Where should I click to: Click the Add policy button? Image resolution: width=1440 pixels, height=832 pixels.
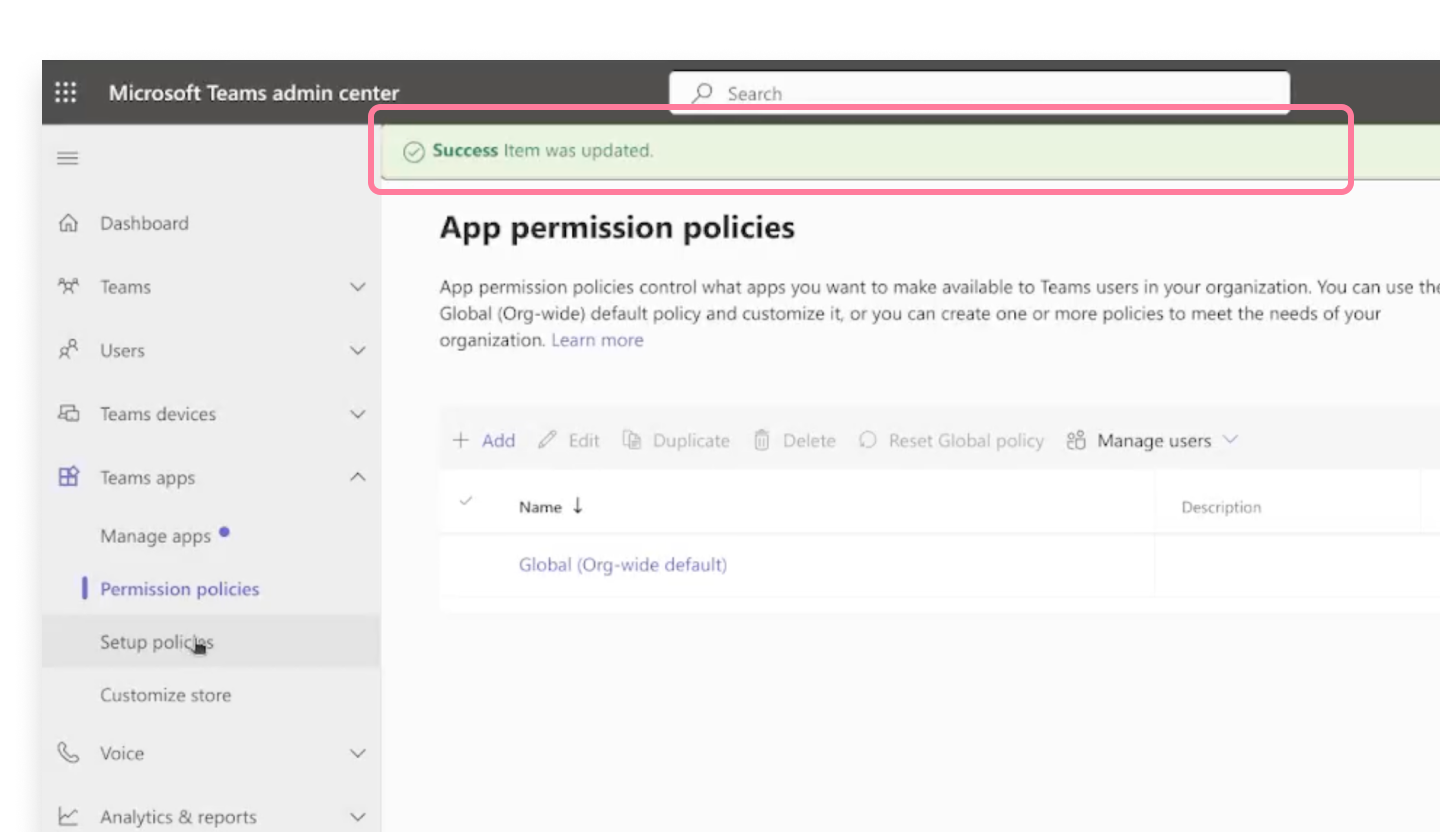(484, 440)
